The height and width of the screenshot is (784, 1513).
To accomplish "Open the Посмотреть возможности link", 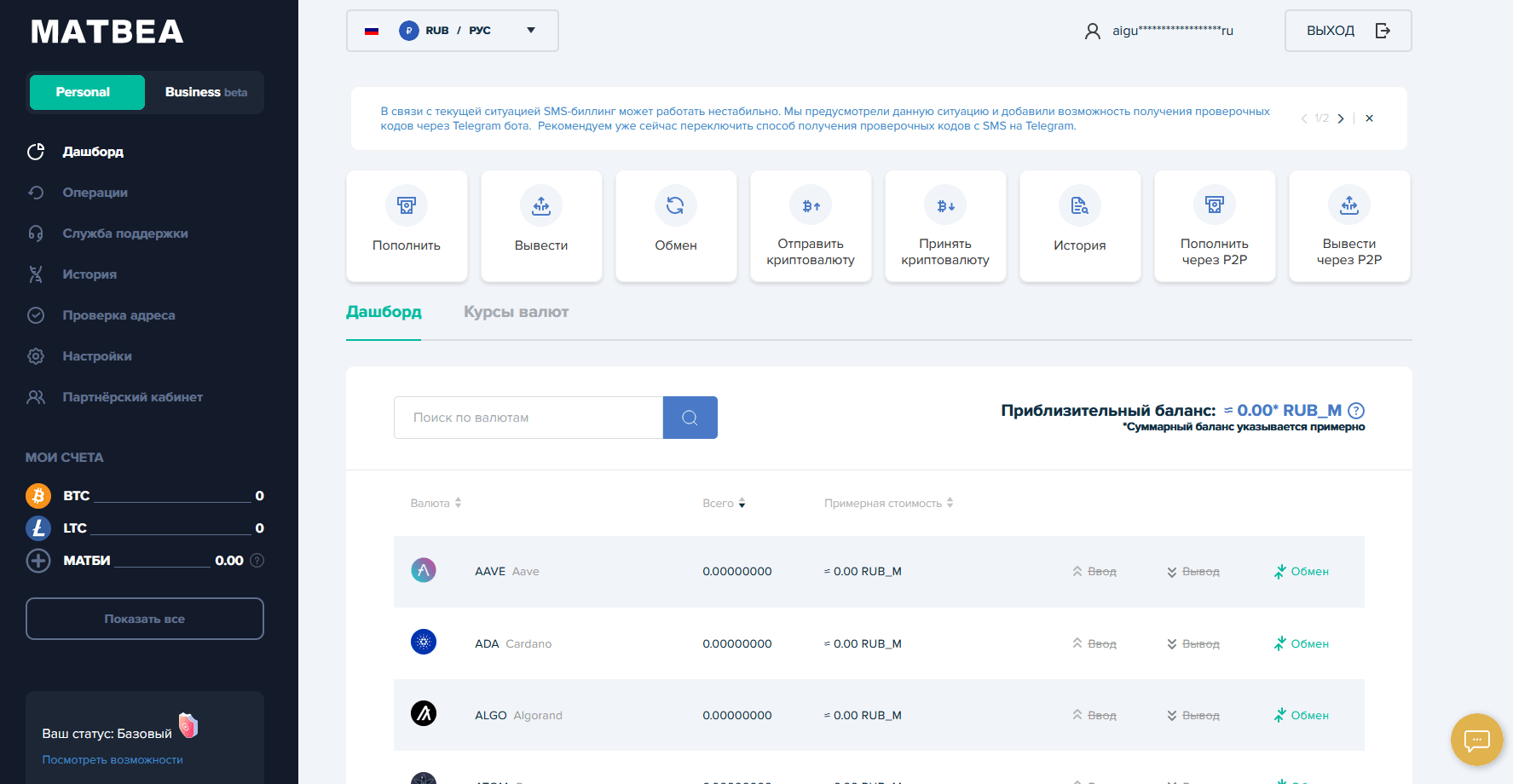I will tap(113, 759).
